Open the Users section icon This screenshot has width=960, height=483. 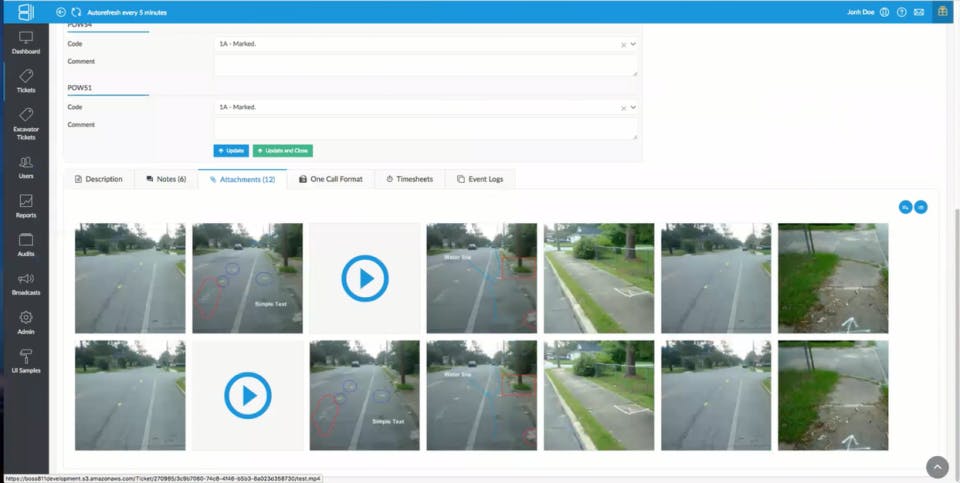point(26,163)
